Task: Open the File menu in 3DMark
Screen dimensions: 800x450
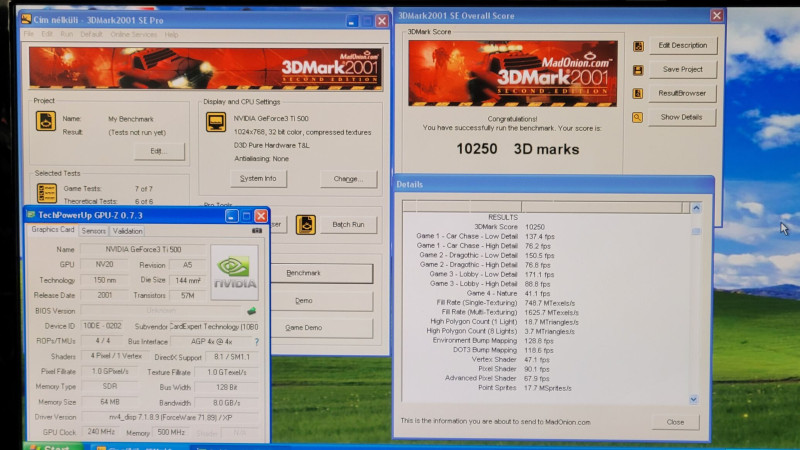Action: pos(29,34)
